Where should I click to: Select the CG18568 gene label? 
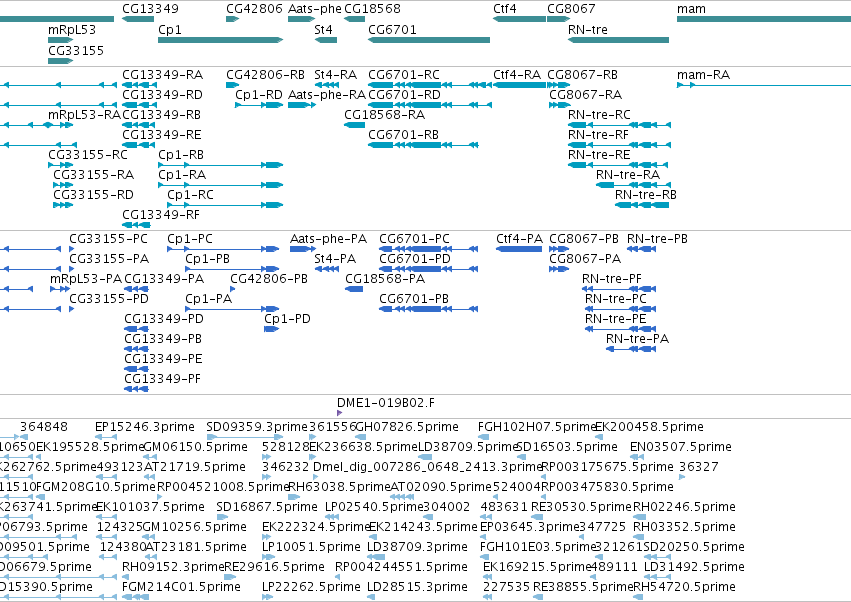[x=372, y=9]
